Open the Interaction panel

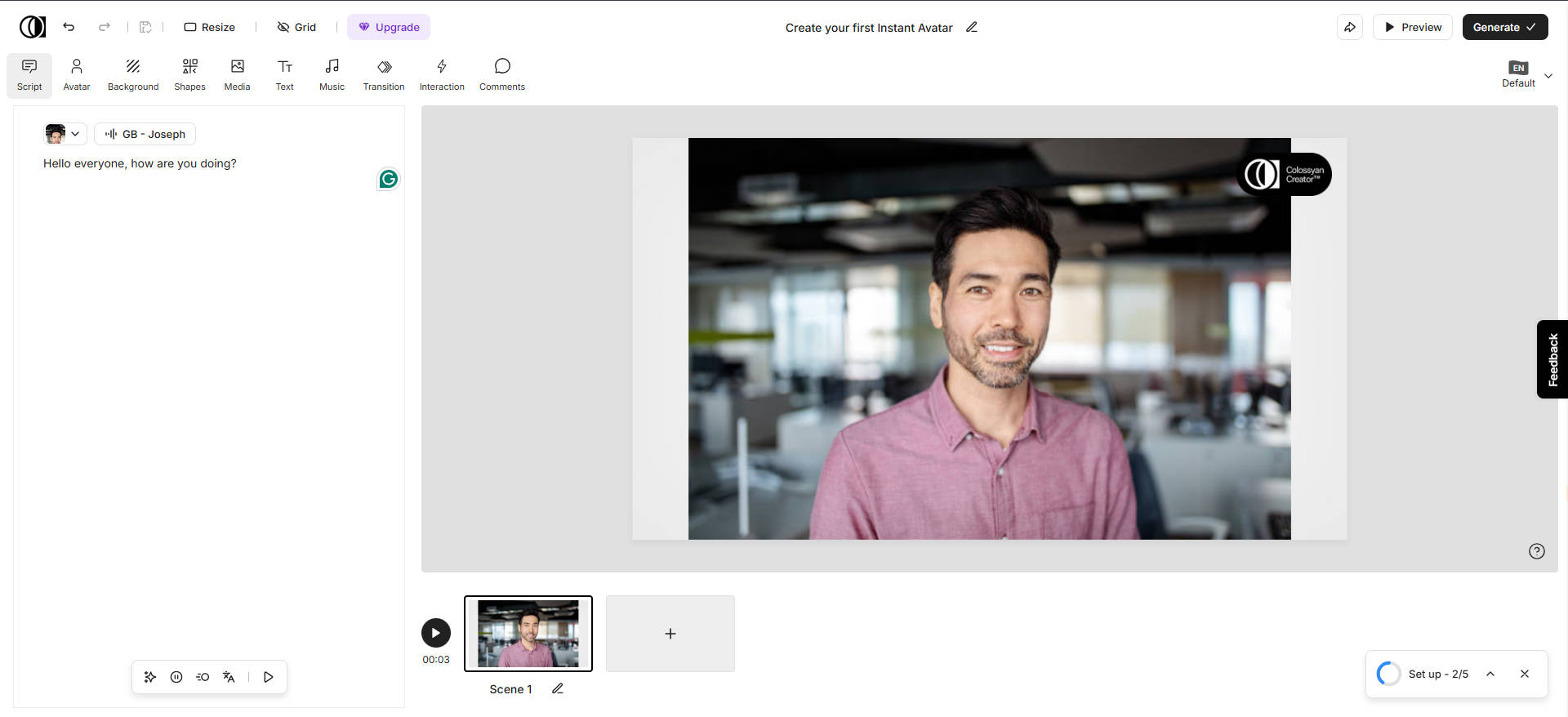coord(442,74)
